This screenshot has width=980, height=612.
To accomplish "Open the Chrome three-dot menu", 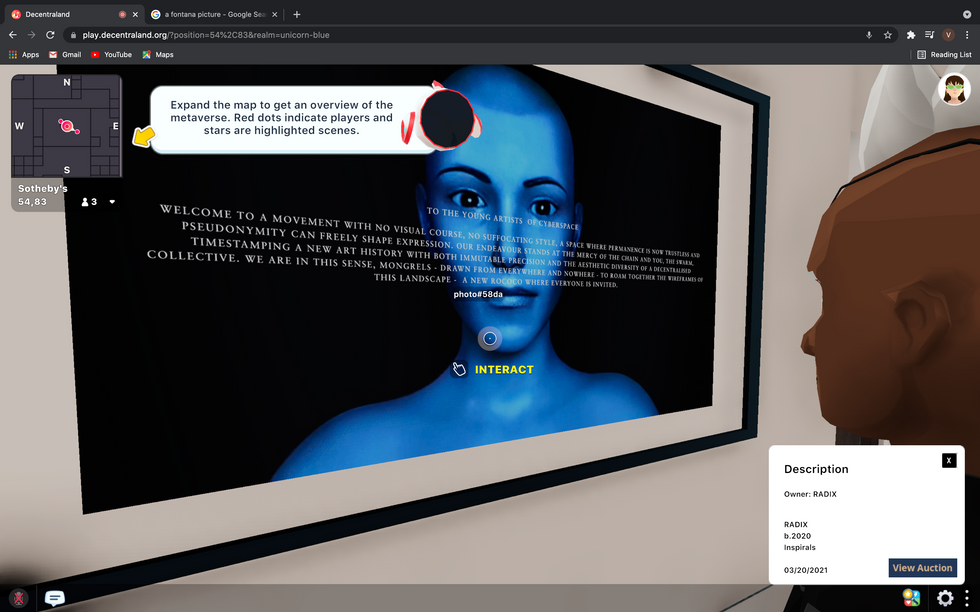I will pos(967,35).
